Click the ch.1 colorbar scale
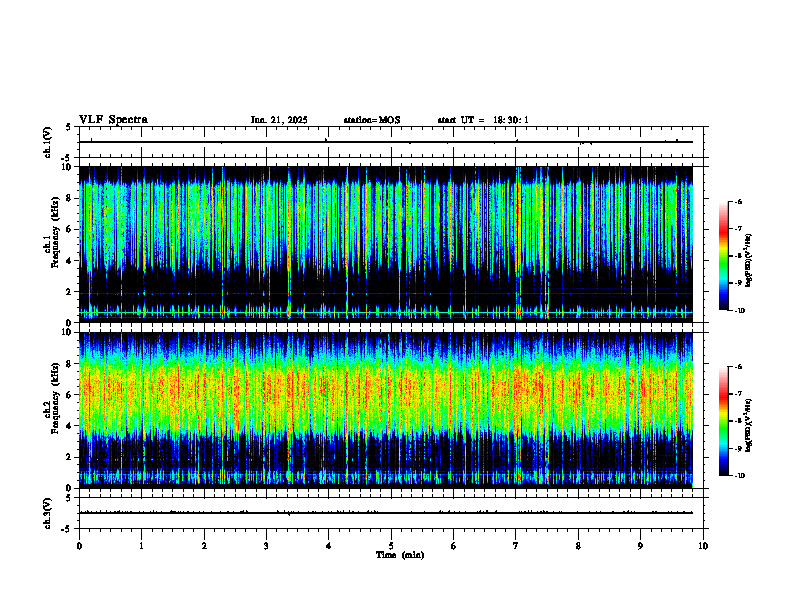Viewport: 792px width, 612px height. 724,256
